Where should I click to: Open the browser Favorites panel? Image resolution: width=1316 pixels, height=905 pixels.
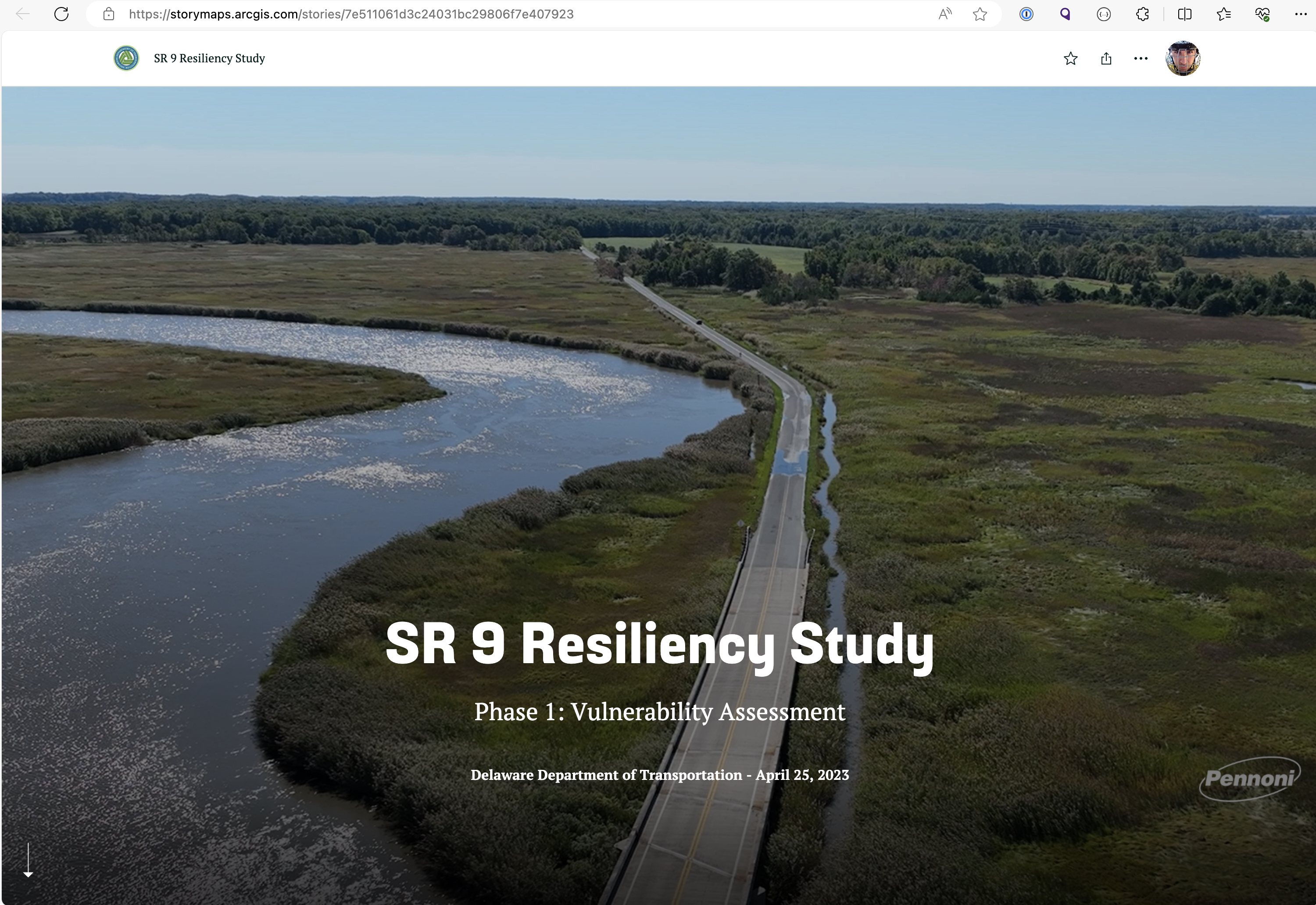(1223, 14)
